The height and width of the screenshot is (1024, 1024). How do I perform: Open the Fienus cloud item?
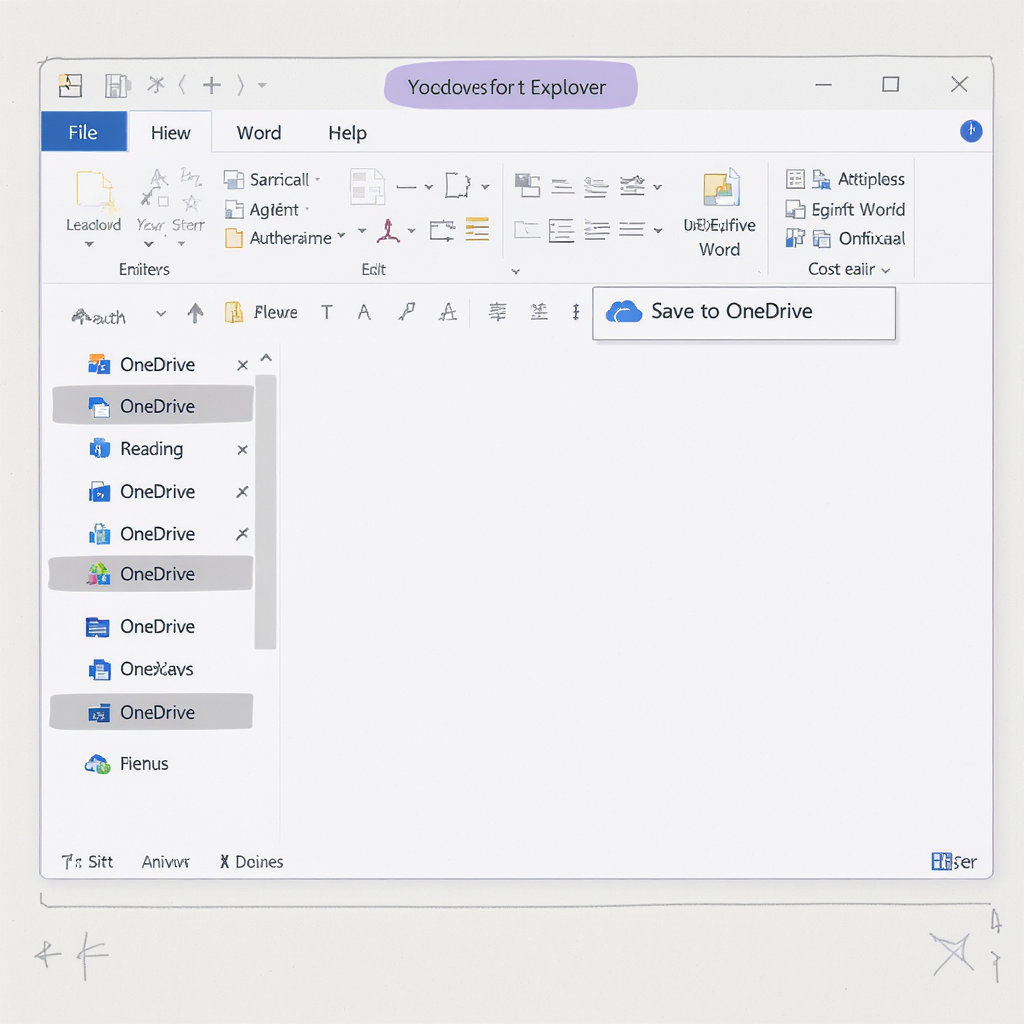point(127,763)
